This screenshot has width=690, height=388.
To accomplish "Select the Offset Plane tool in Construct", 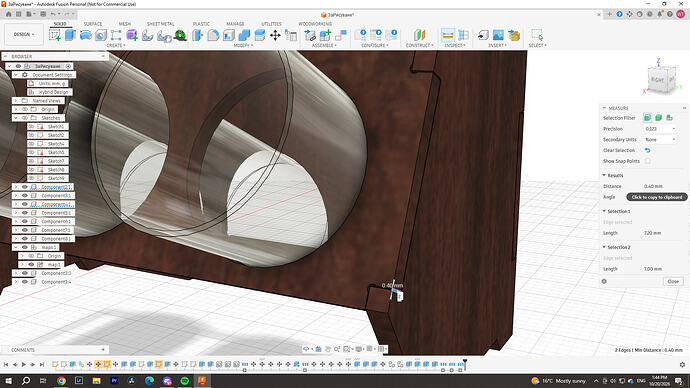I will pos(419,35).
